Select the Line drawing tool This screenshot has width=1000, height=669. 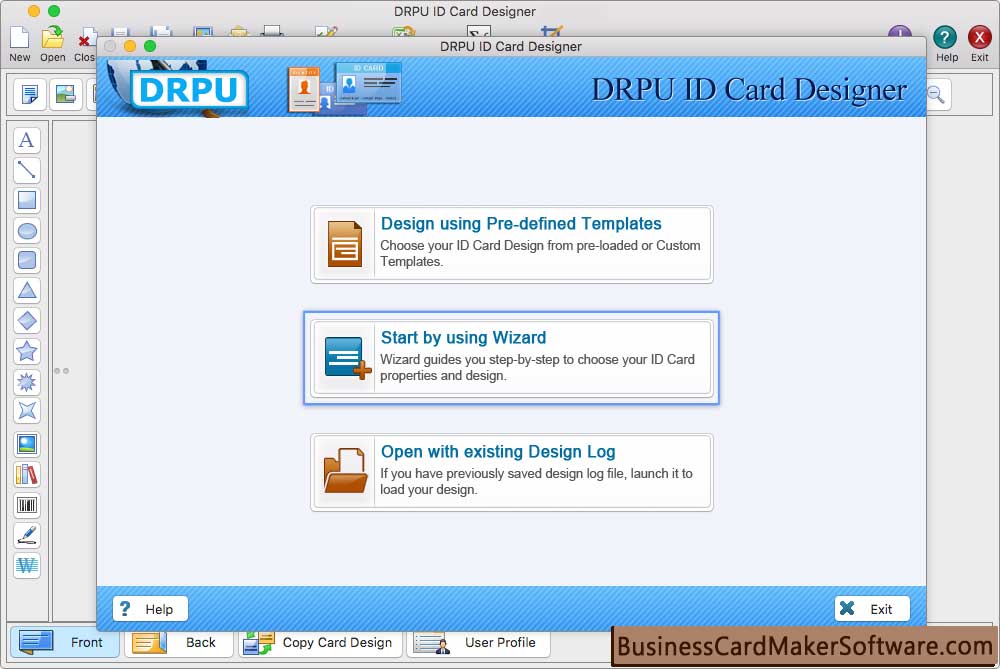[x=27, y=170]
